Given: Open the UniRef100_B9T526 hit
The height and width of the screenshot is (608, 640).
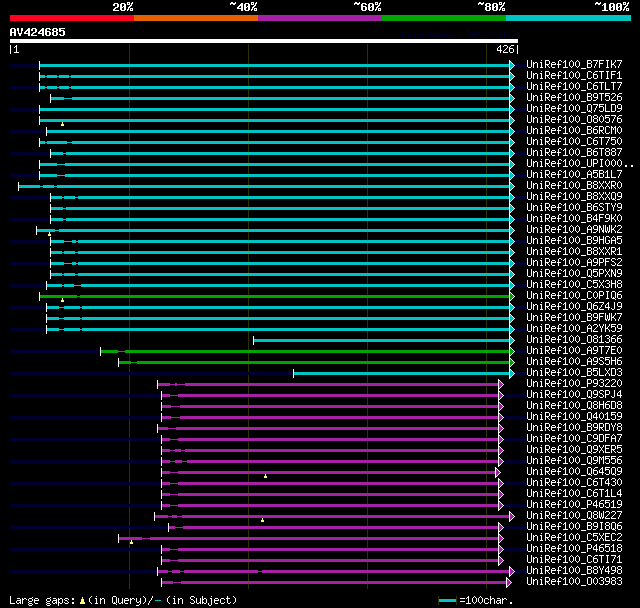Looking at the screenshot, I should (x=574, y=98).
